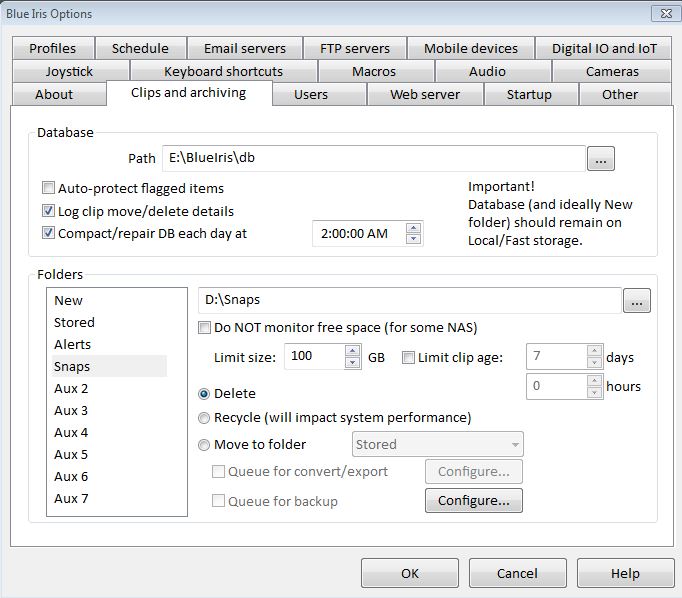Go to Email servers tab
Image resolution: width=682 pixels, height=598 pixels.
(x=245, y=48)
